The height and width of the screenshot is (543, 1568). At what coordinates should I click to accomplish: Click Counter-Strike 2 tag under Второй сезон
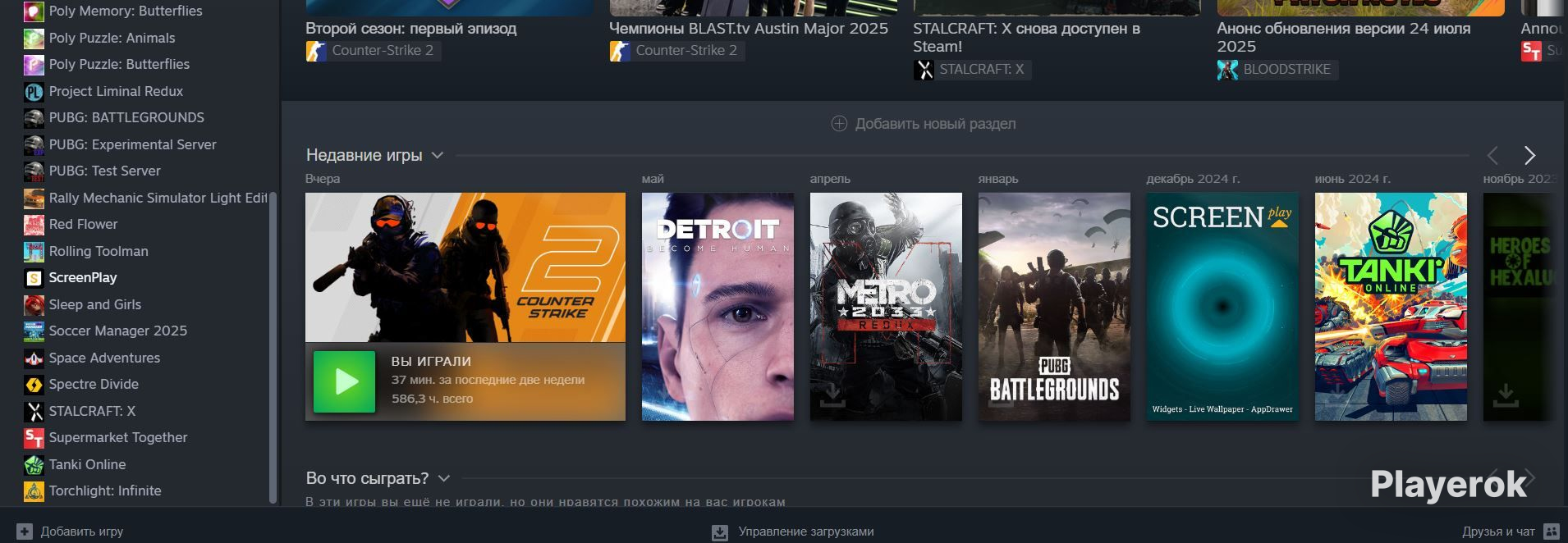pyautogui.click(x=374, y=51)
